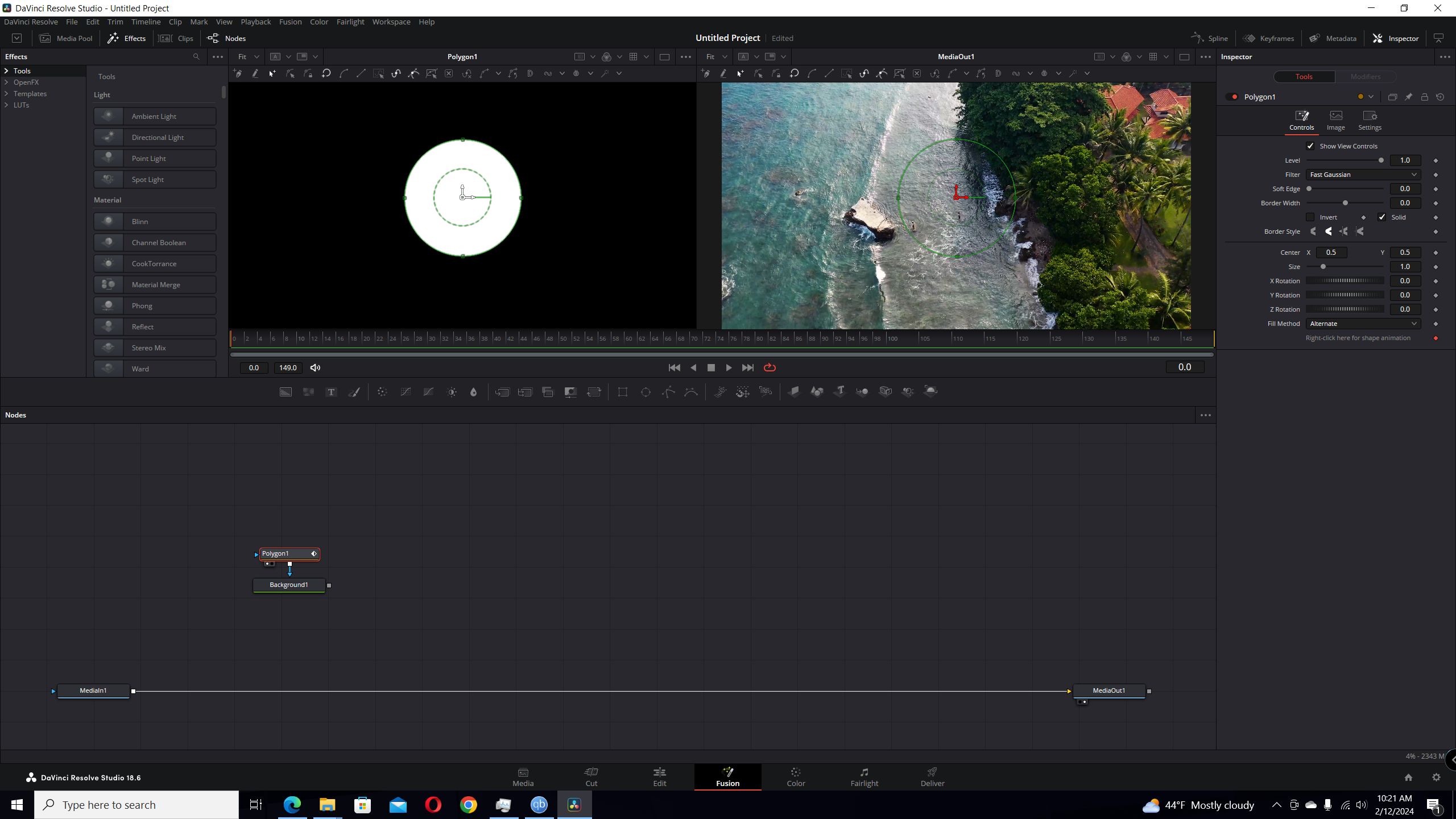Viewport: 1456px width, 819px height.
Task: Add a Transform node from the toolbar
Action: pos(594,392)
